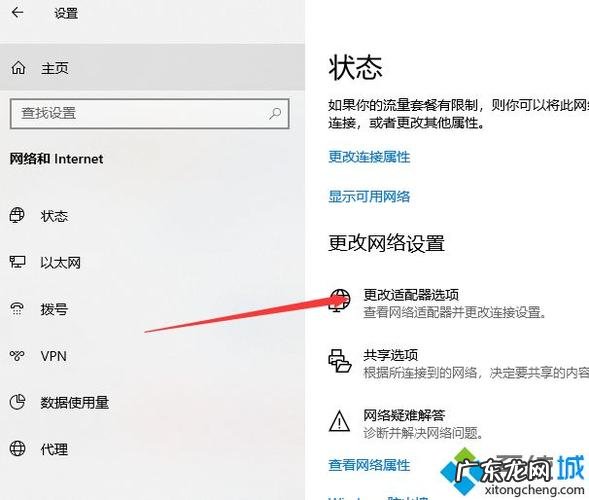Click the Dial-up (拨号) phone icon

click(17, 308)
